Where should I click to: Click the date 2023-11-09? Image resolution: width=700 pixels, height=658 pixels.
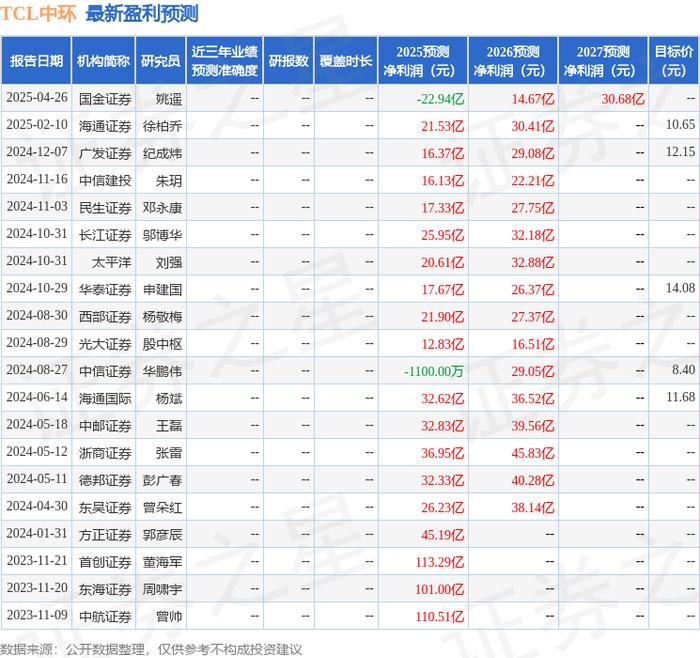pyautogui.click(x=37, y=615)
